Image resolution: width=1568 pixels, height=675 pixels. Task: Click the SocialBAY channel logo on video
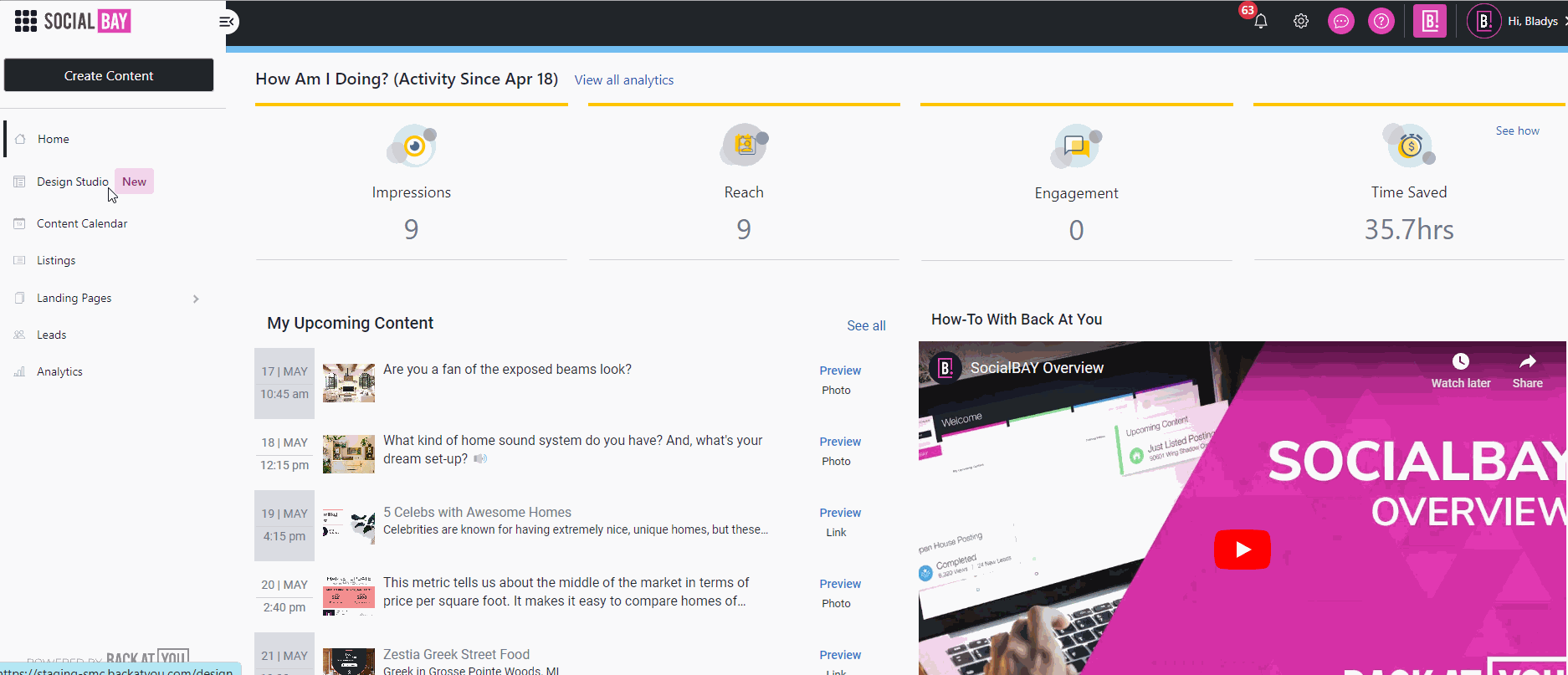pos(945,368)
